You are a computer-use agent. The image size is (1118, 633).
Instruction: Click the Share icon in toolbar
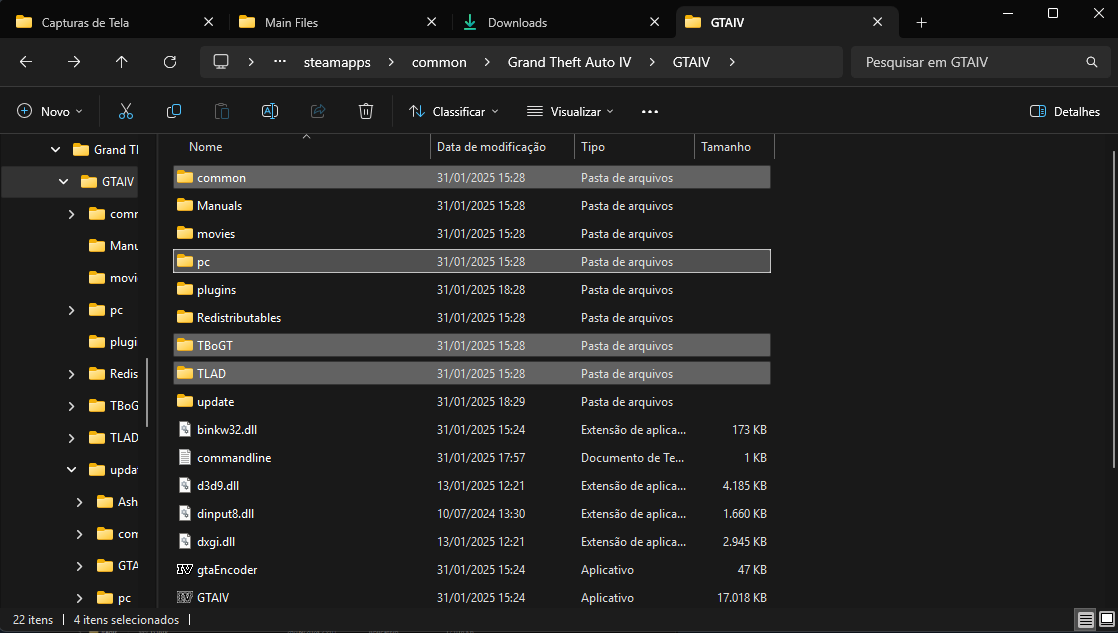(x=318, y=111)
